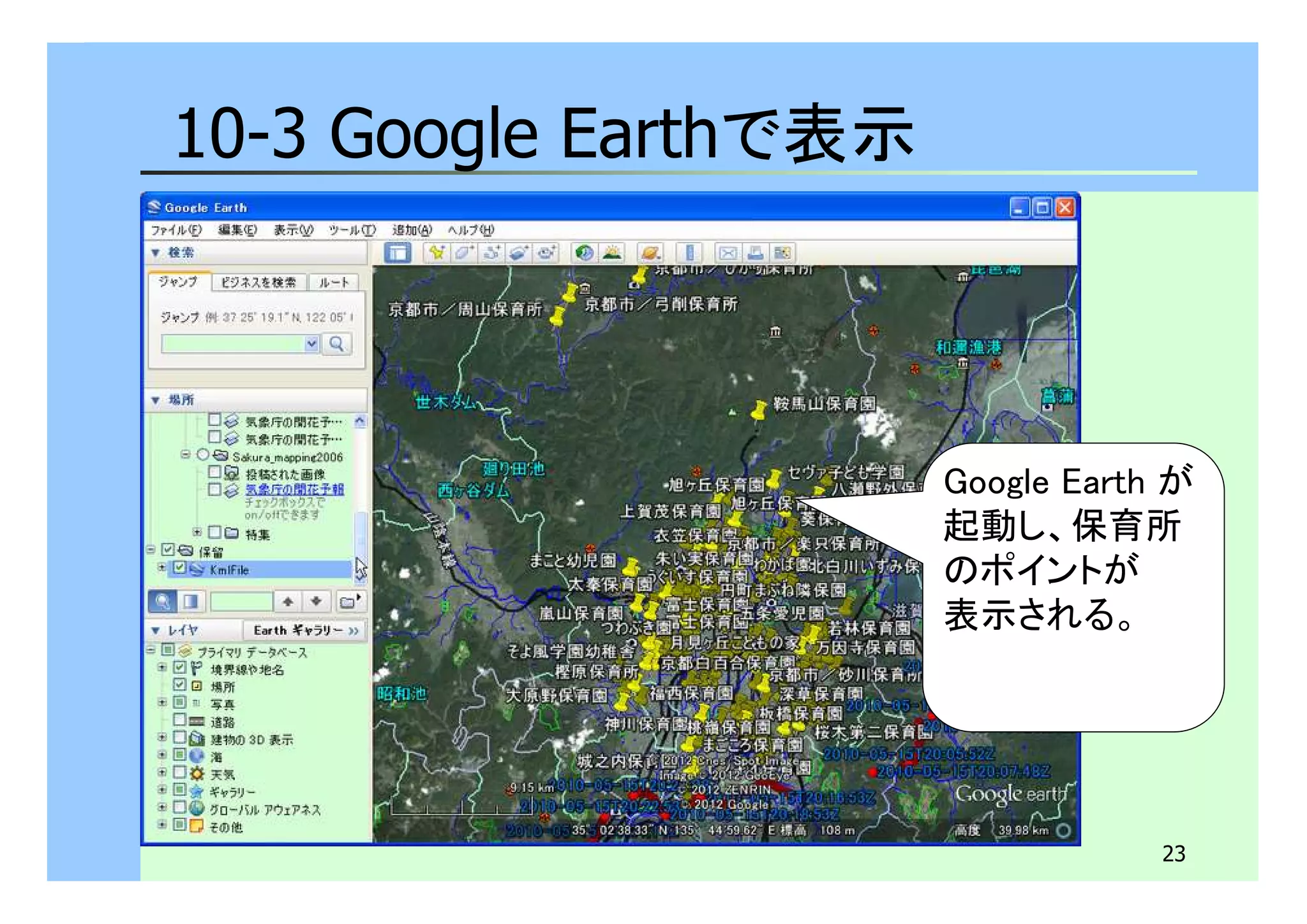This screenshot has width=1307, height=924.
Task: Click view in Google Maps toolbar icon
Action: click(782, 253)
